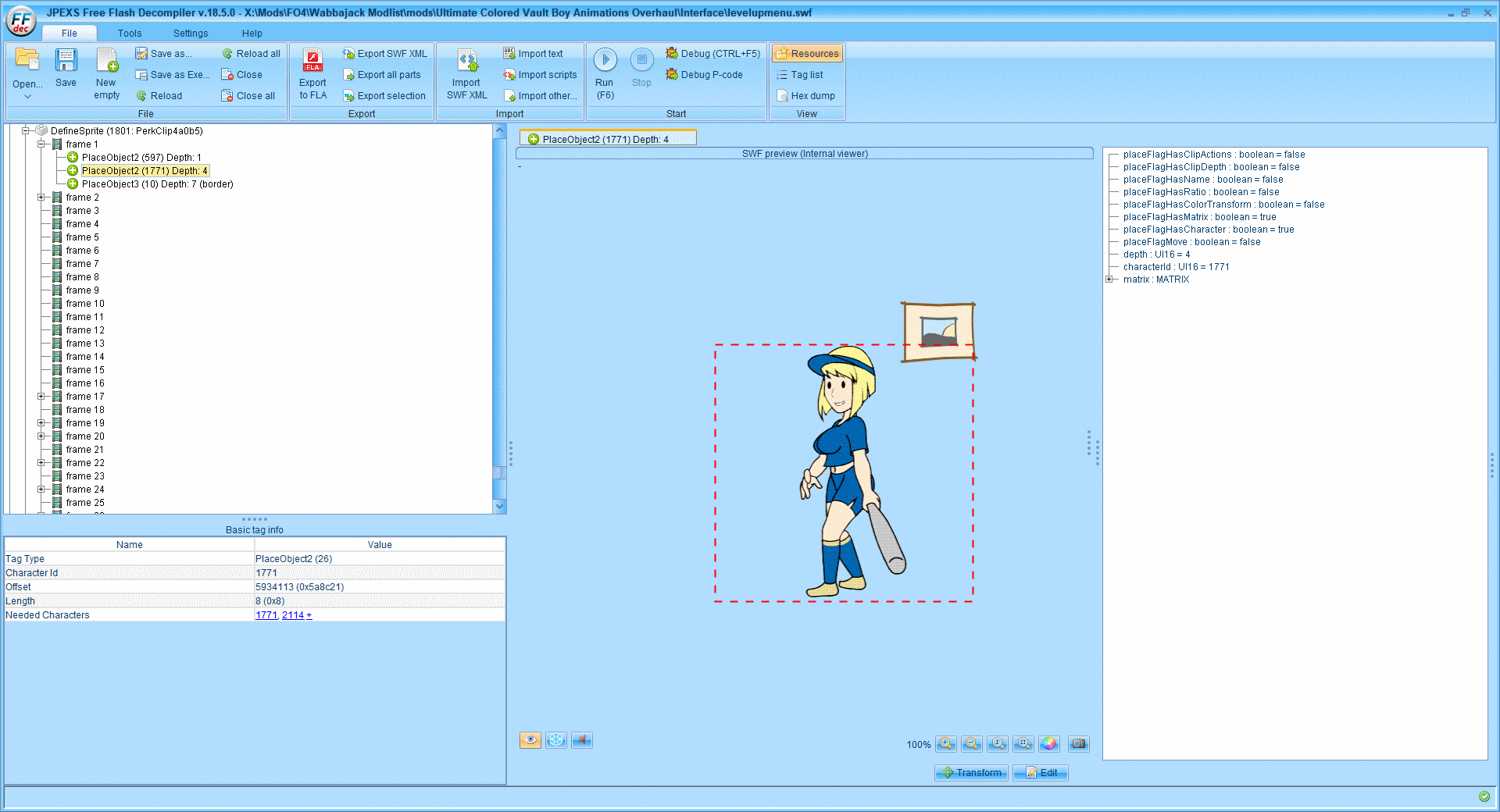This screenshot has height=812, width=1500.
Task: Click Export all parts
Action: [x=382, y=75]
